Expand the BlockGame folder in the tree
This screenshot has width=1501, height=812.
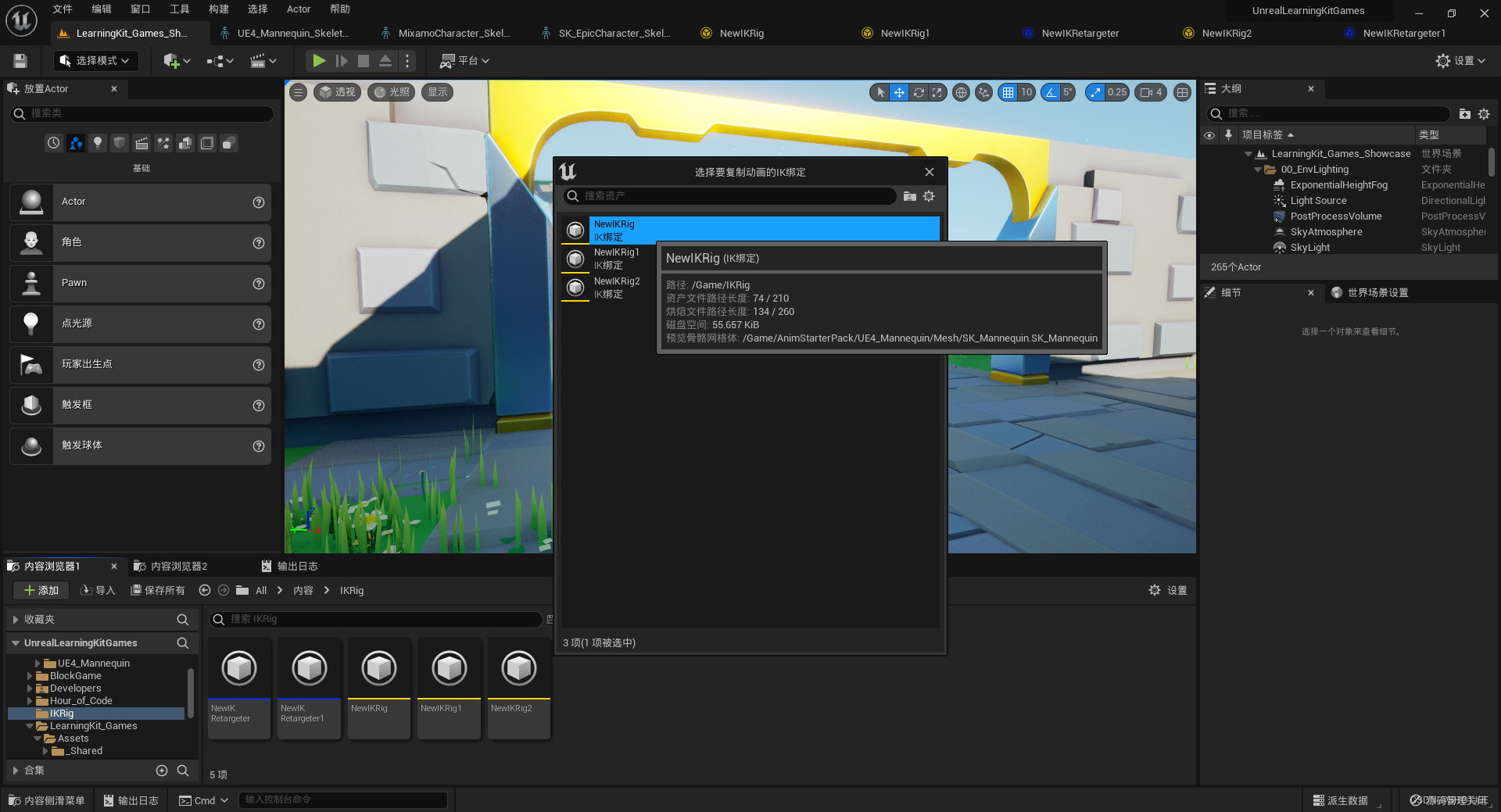click(x=30, y=676)
